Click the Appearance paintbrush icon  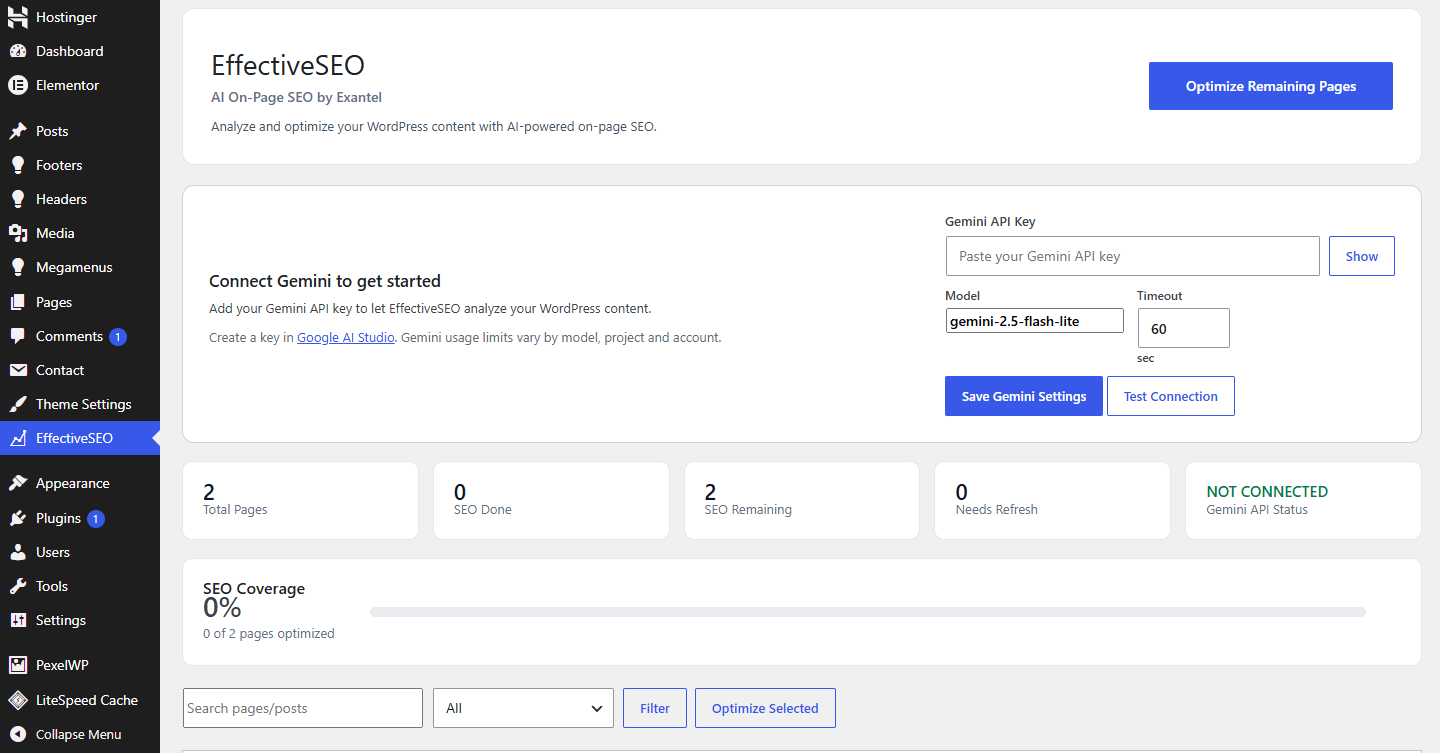[x=18, y=483]
